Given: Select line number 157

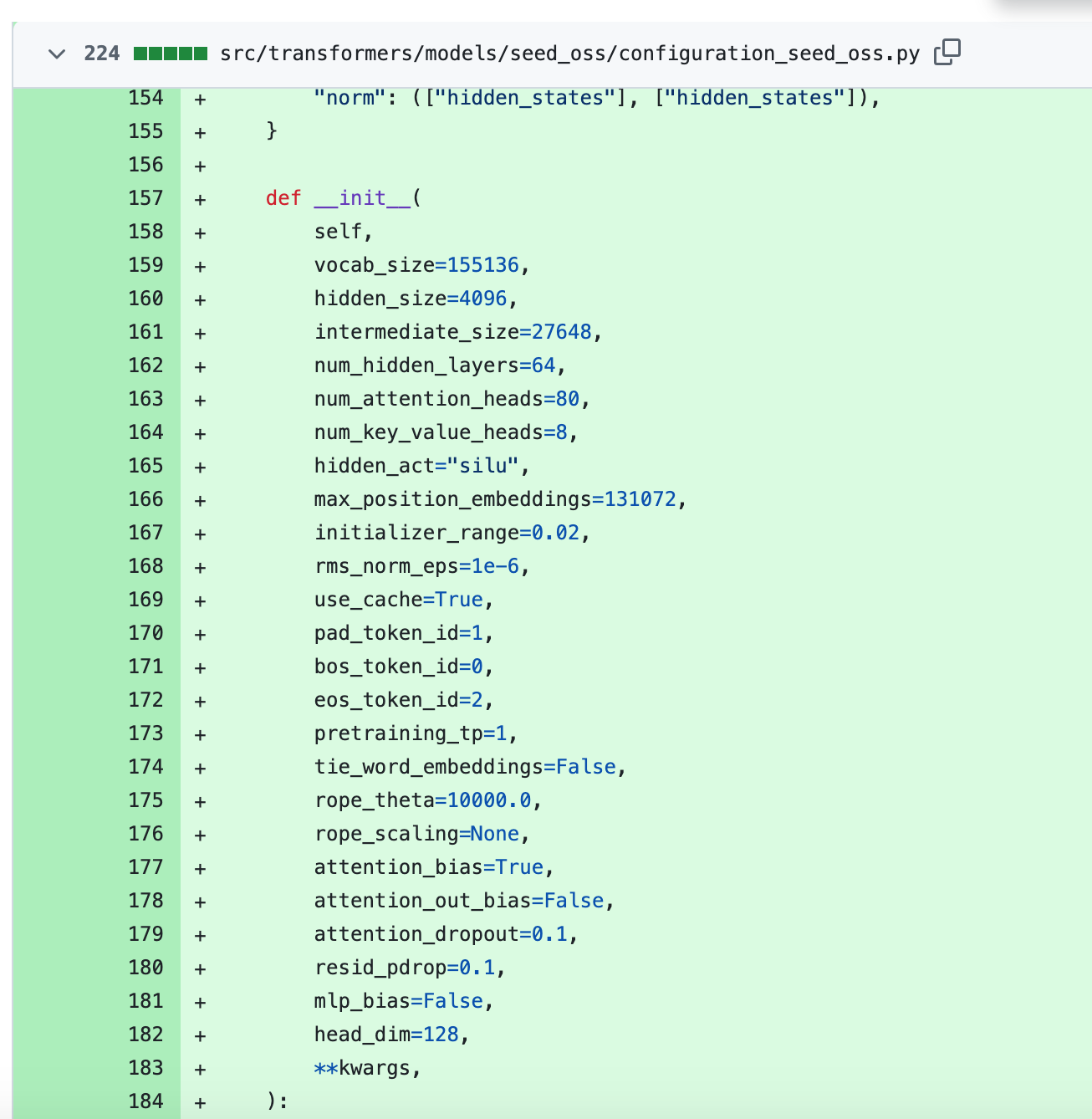Looking at the screenshot, I should coord(145,198).
